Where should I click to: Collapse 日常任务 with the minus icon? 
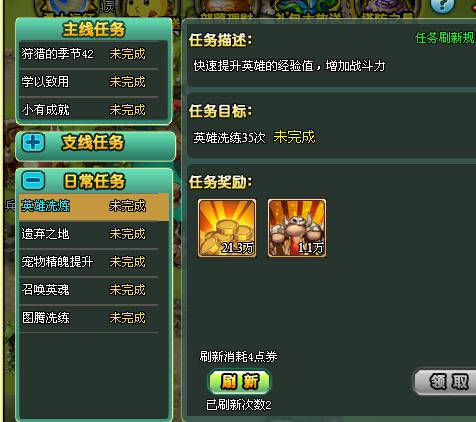pyautogui.click(x=33, y=180)
